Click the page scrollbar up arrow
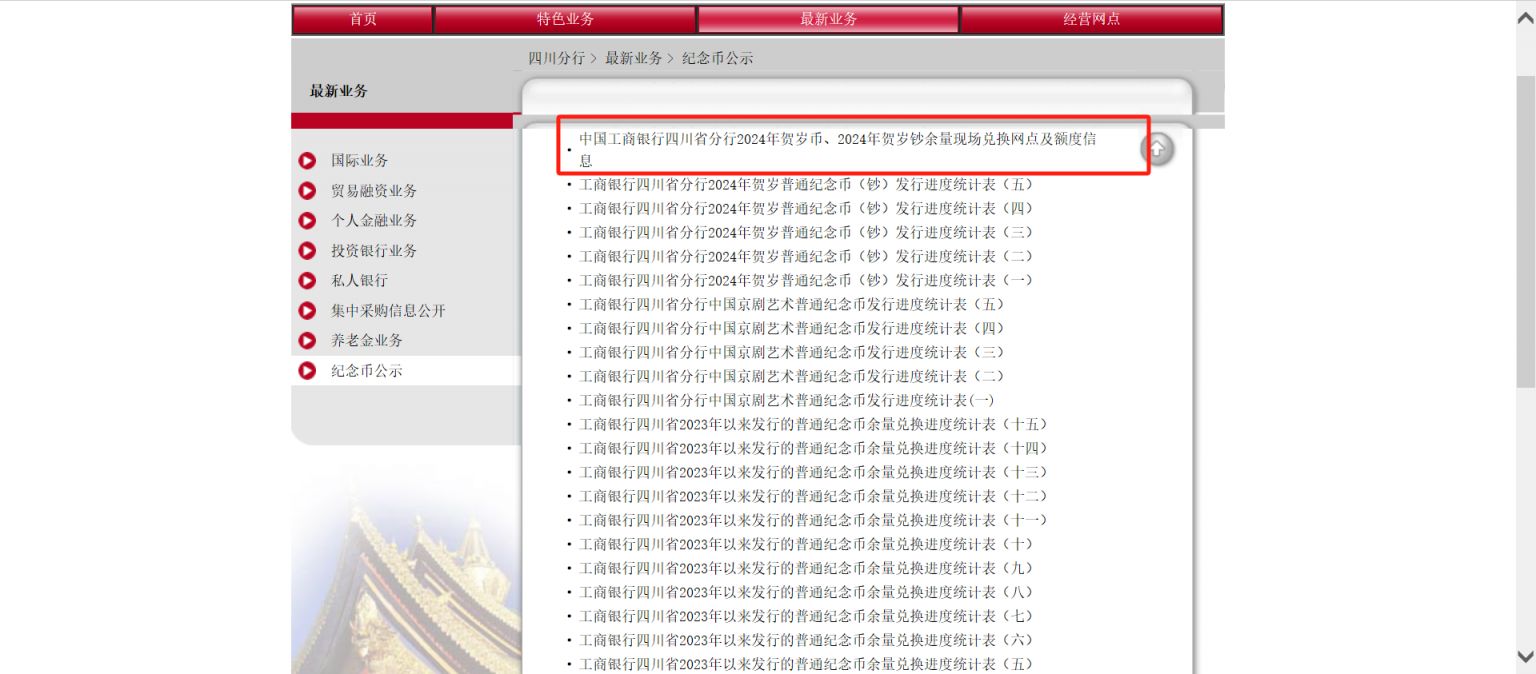The height and width of the screenshot is (674, 1536). tap(1526, 17)
